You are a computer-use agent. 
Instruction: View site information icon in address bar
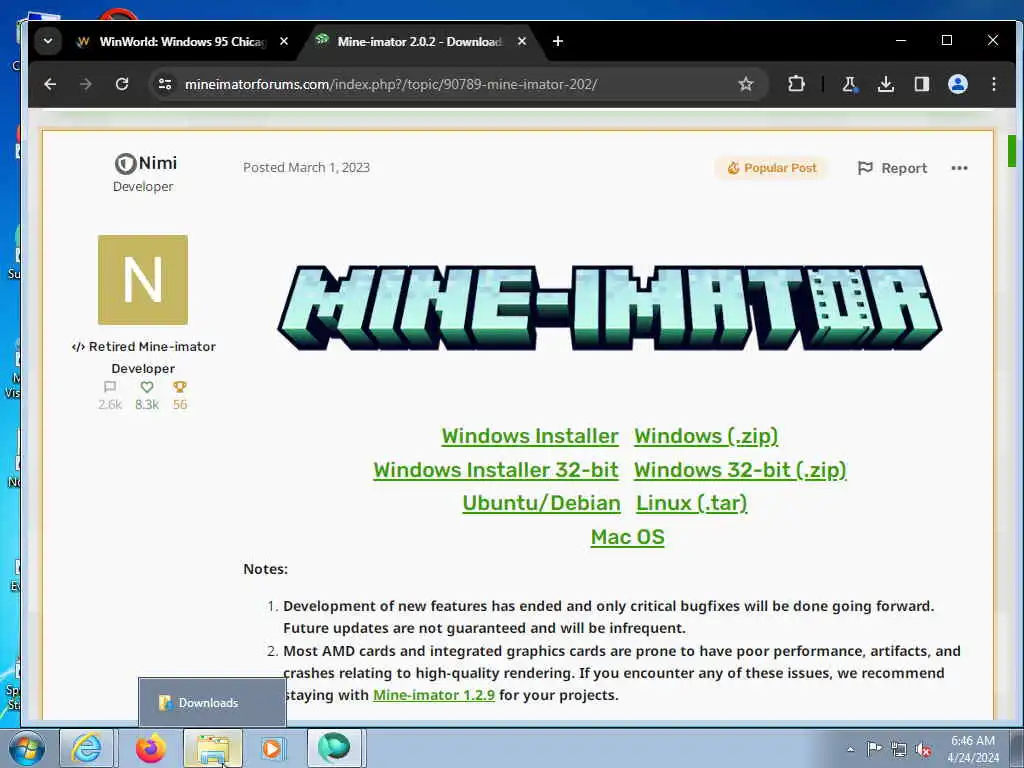tap(165, 84)
